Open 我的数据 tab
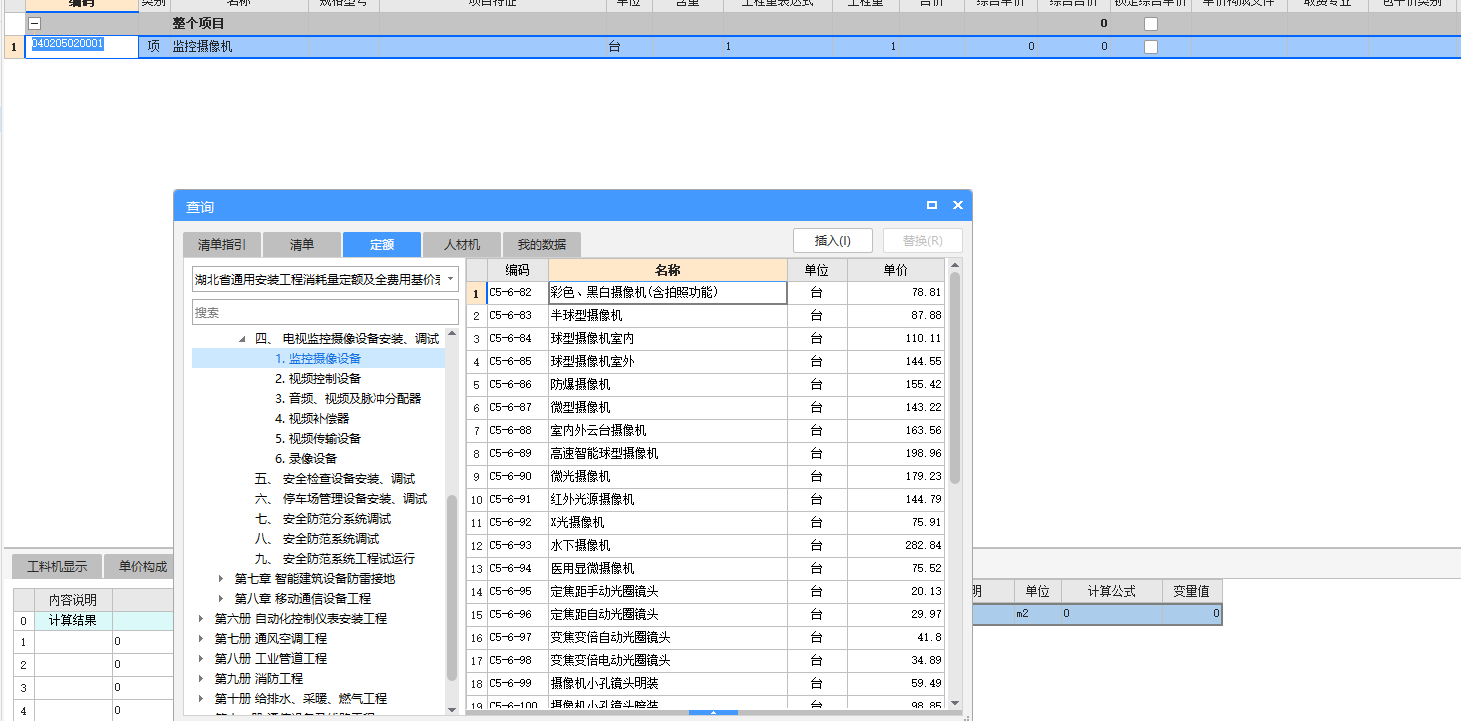This screenshot has height=721, width=1461. point(541,245)
